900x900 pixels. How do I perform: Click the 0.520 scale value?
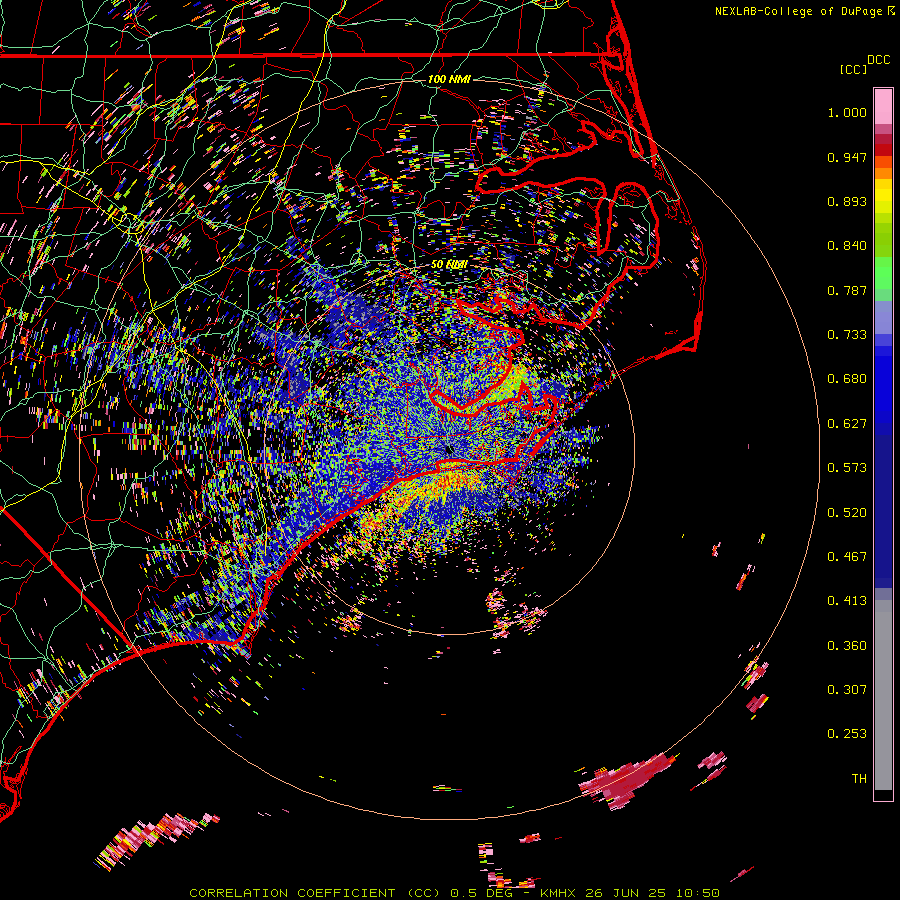click(x=847, y=513)
